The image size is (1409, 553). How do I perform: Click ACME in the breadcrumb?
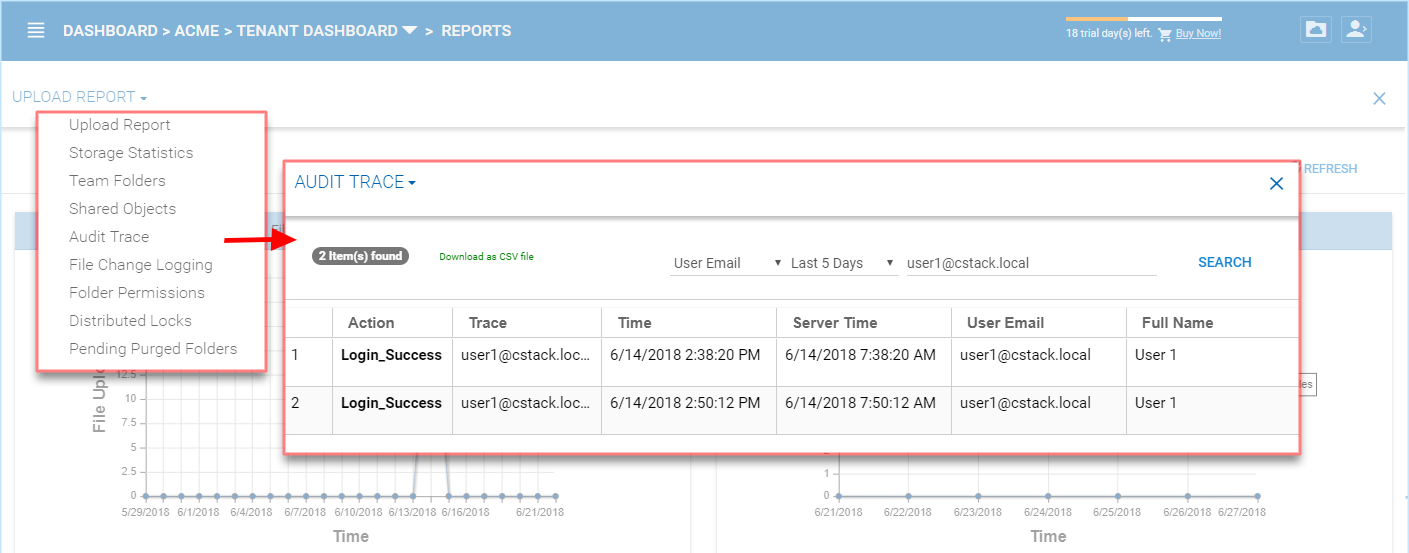pyautogui.click(x=197, y=31)
